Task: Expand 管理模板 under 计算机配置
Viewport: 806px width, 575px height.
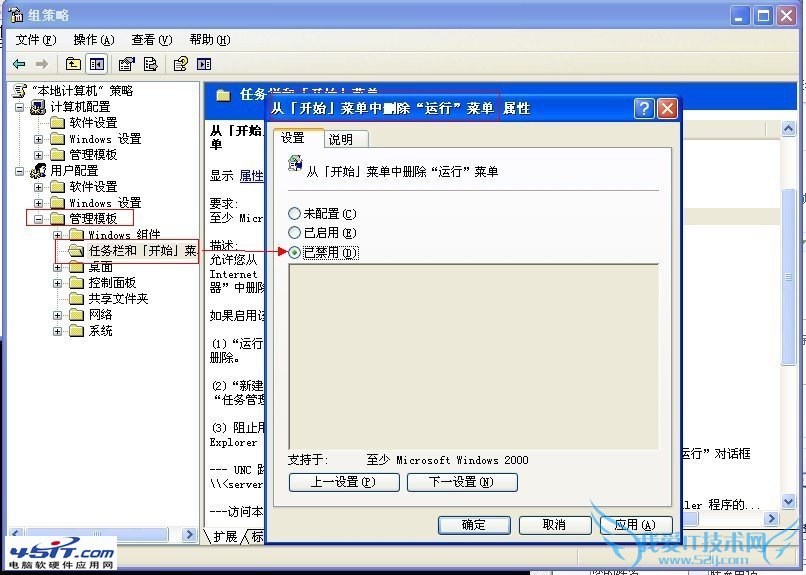Action: point(39,155)
